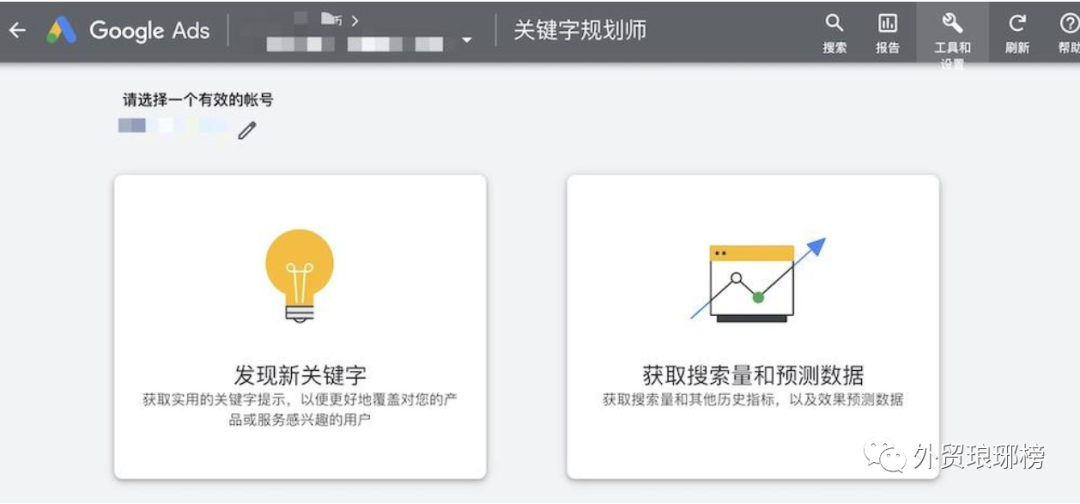This screenshot has height=504, width=1080.
Task: Click the 请选择一个有效的帐号 label
Action: coord(198,100)
